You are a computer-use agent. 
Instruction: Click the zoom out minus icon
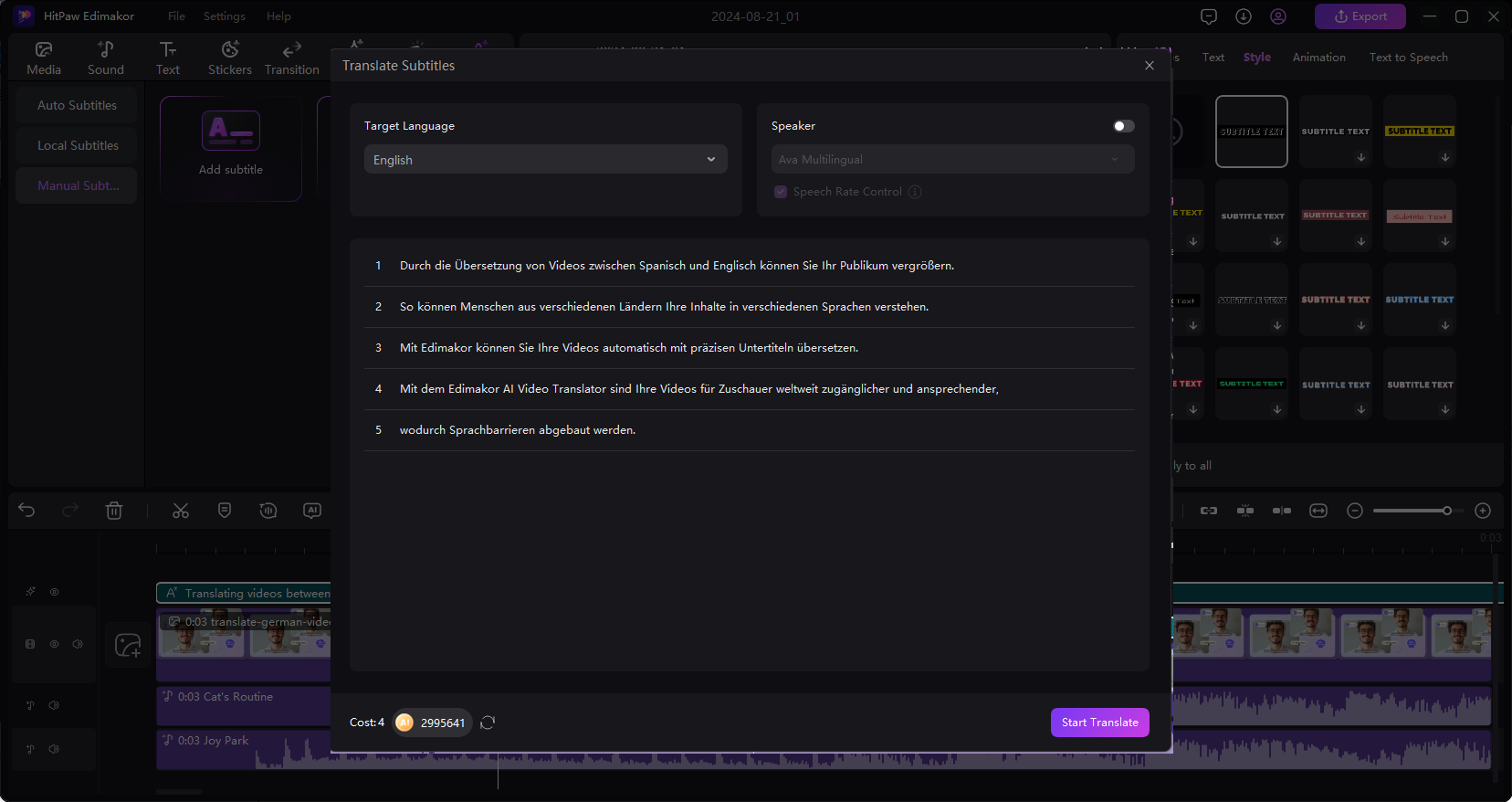coord(1355,511)
